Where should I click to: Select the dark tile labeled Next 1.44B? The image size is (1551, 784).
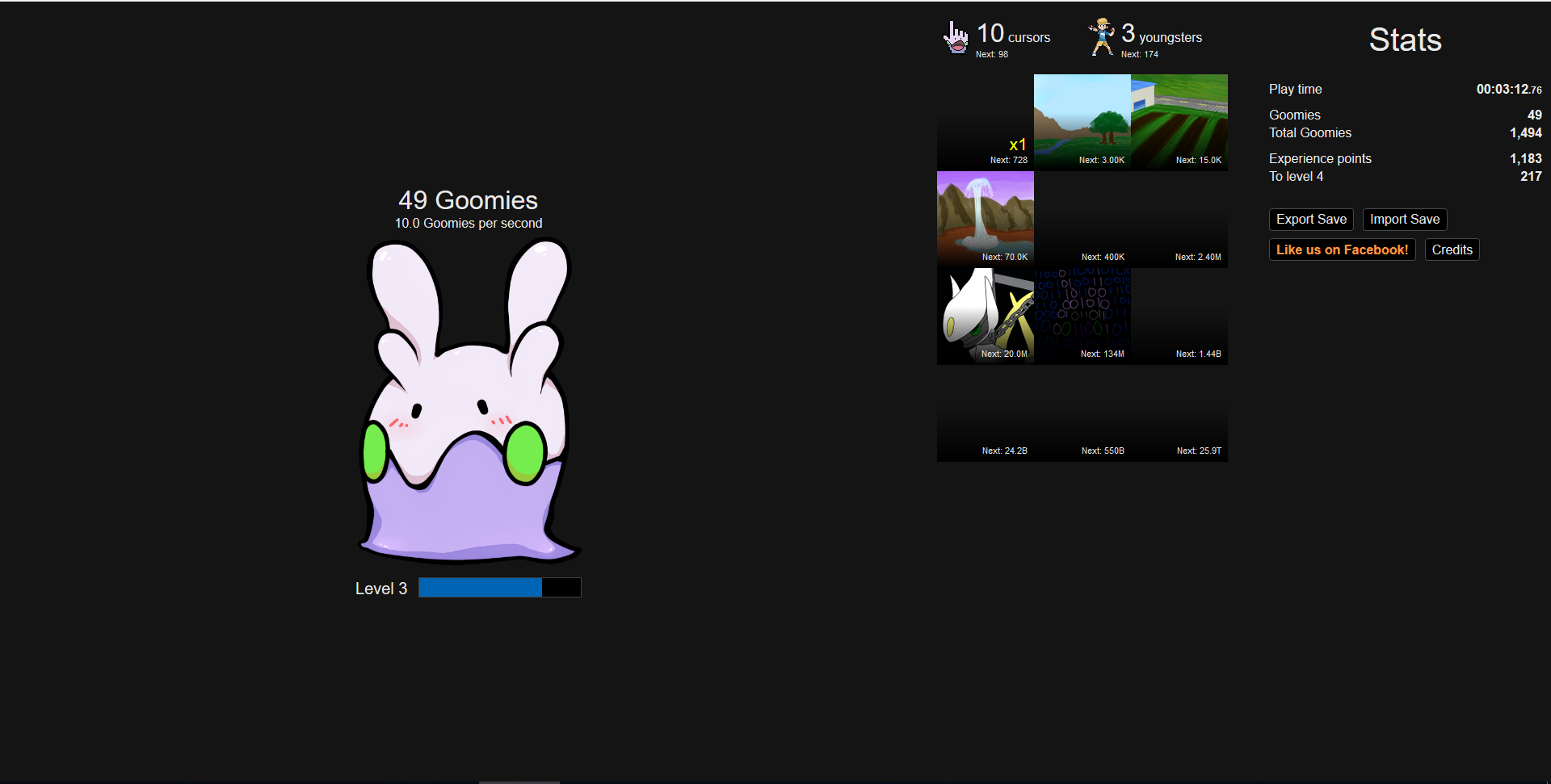(1179, 317)
